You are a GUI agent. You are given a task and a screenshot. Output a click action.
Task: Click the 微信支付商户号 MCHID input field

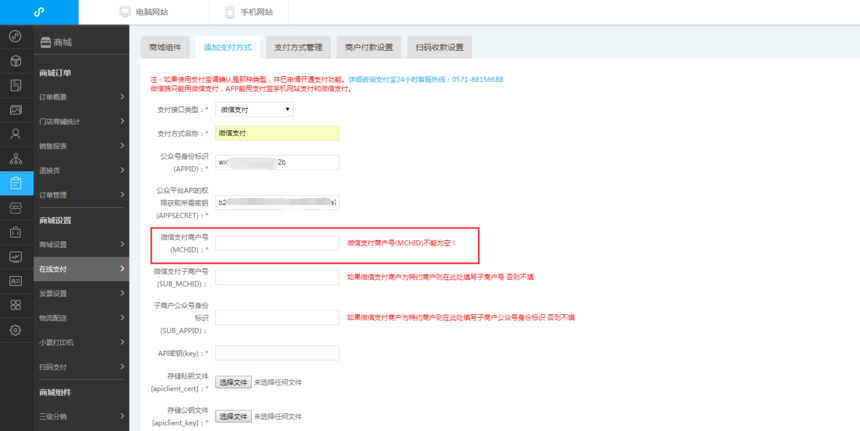pyautogui.click(x=277, y=243)
